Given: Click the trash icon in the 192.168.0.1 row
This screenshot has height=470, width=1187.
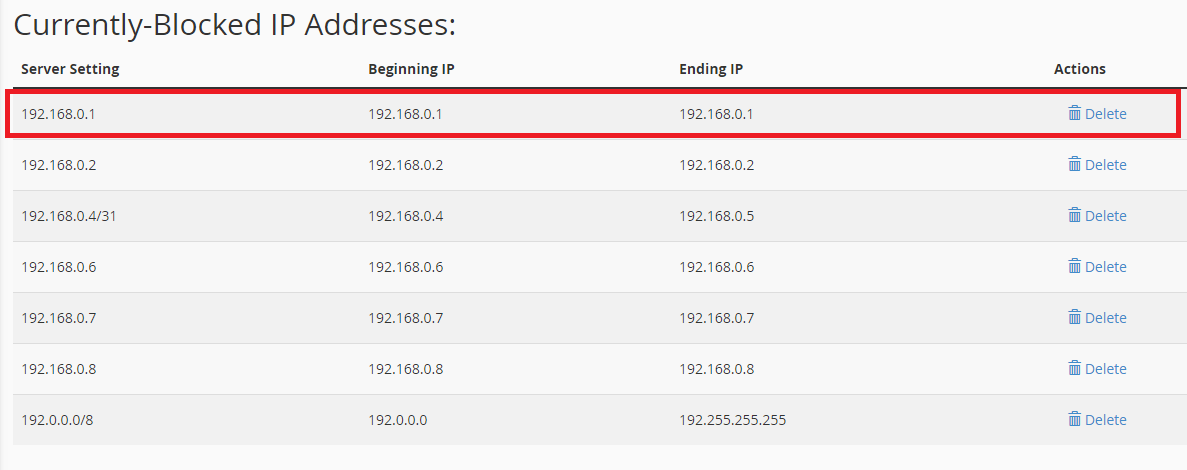Looking at the screenshot, I should 1075,113.
